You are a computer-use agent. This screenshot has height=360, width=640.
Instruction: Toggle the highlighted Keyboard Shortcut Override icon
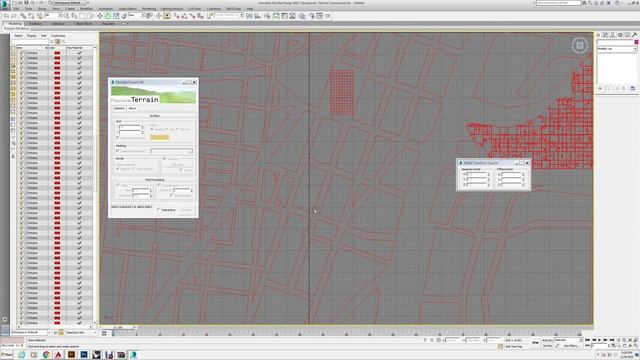pos(167,16)
